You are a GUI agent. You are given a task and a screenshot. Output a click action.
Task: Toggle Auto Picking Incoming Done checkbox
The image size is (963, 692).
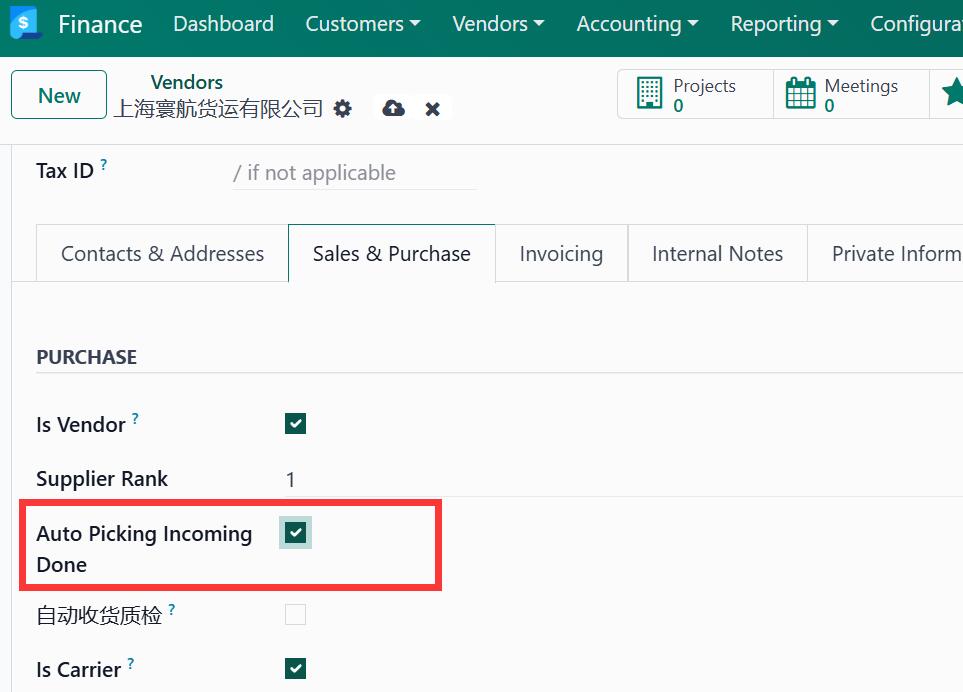[x=295, y=532]
